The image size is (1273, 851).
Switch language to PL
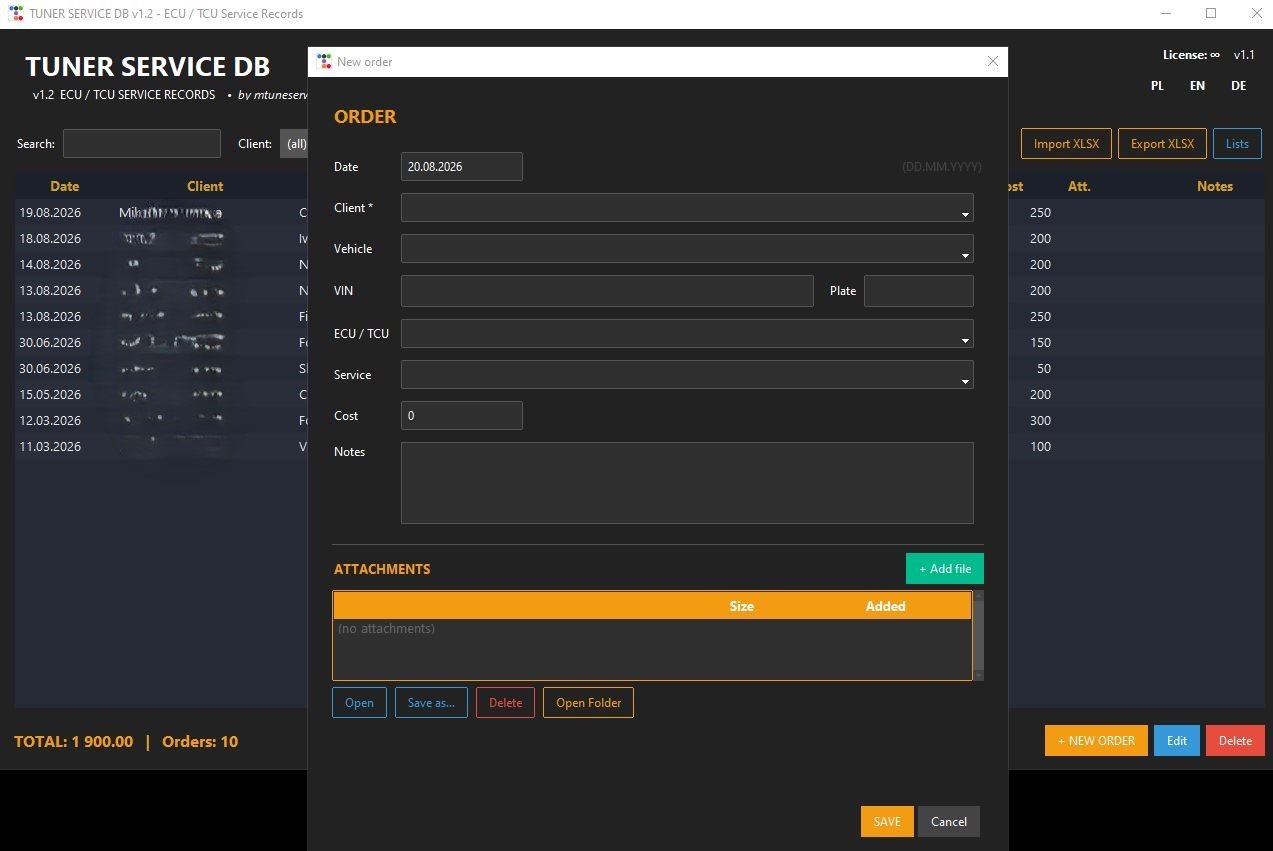[x=1157, y=86]
